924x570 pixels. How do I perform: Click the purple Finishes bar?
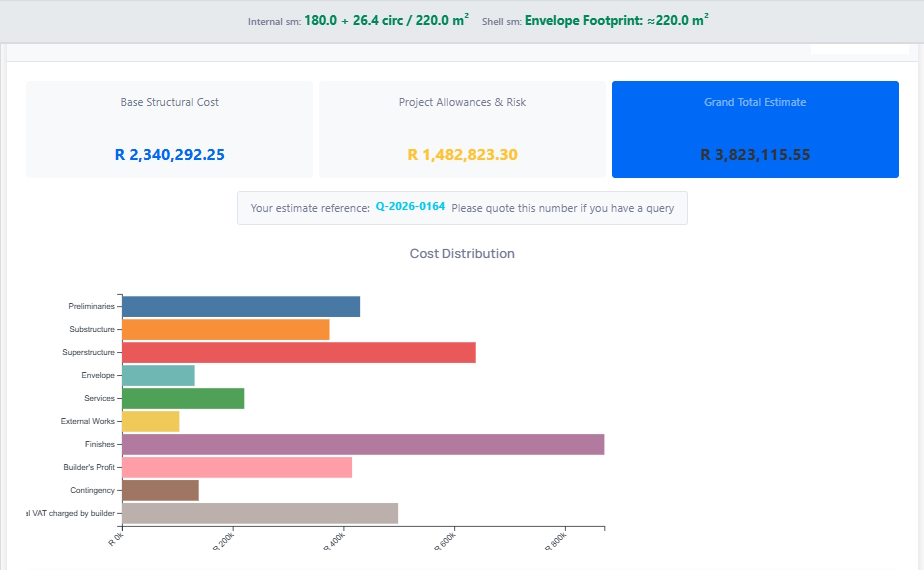(x=363, y=444)
